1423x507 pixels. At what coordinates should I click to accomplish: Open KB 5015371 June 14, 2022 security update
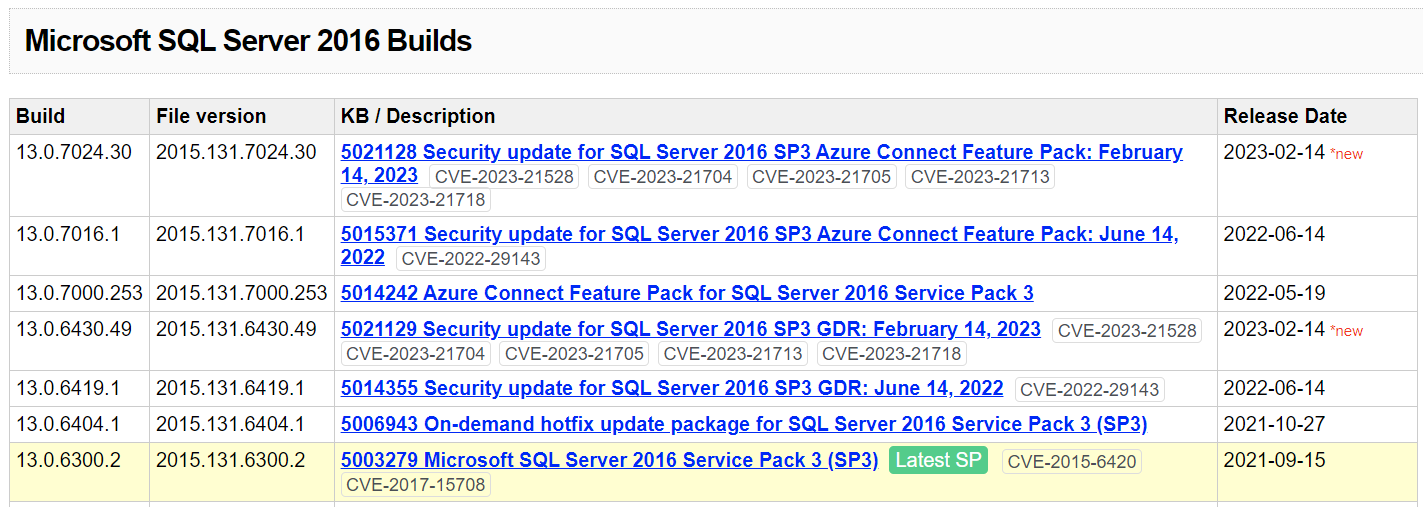(758, 235)
